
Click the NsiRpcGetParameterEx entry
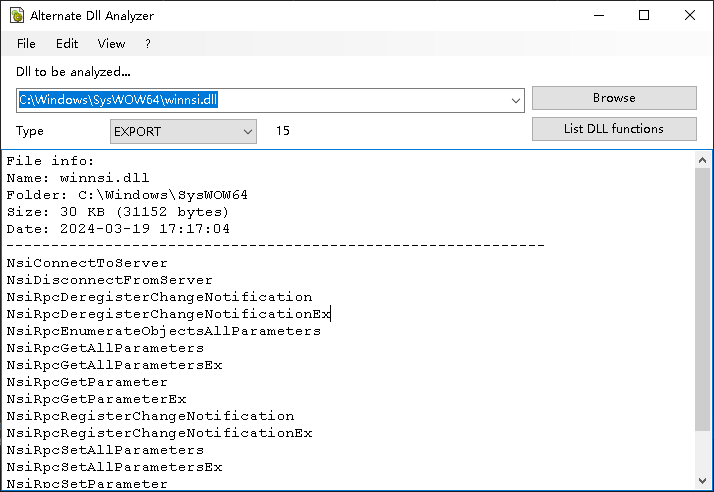(96, 399)
